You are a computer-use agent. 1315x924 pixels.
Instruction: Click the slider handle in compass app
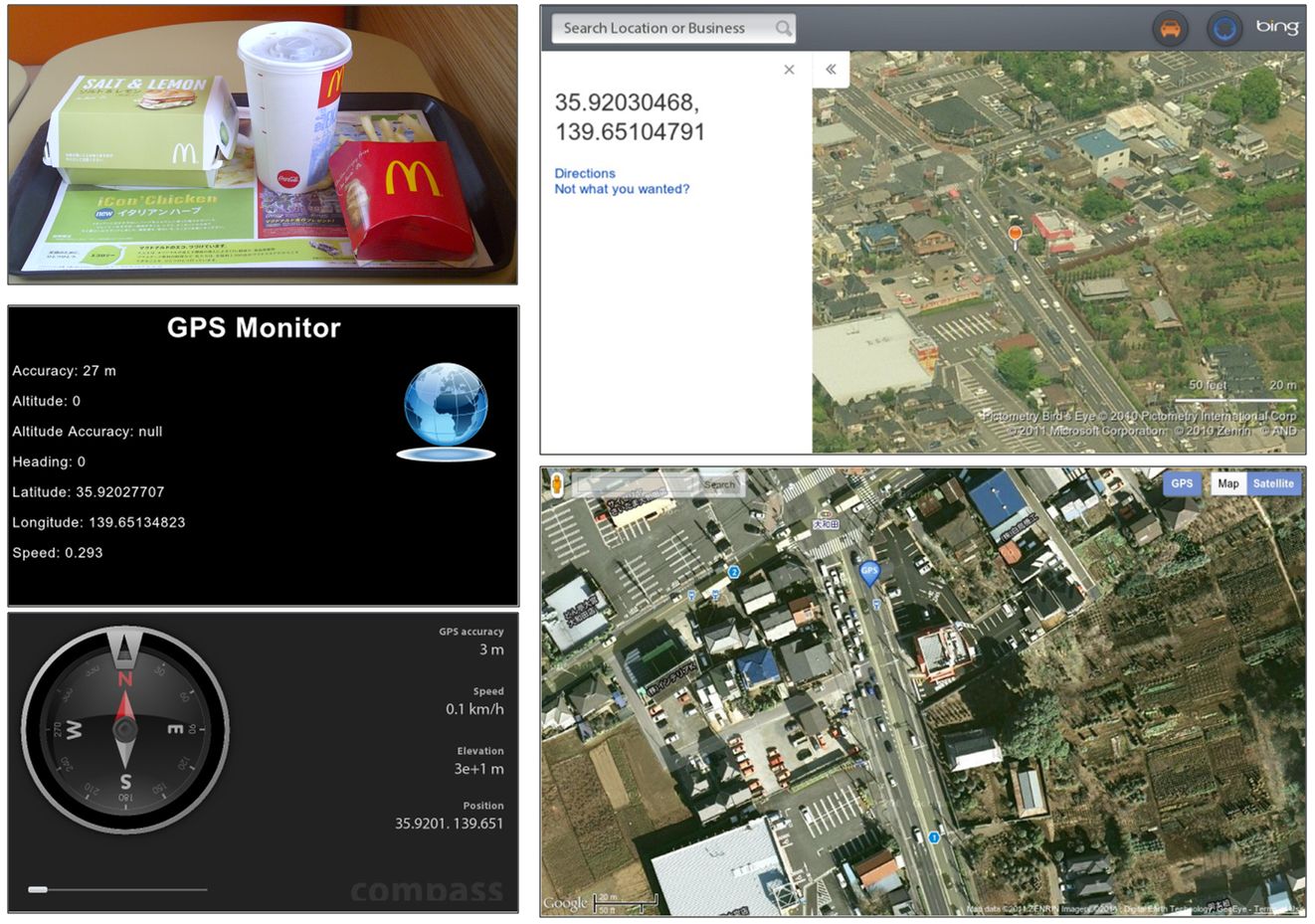(x=38, y=889)
